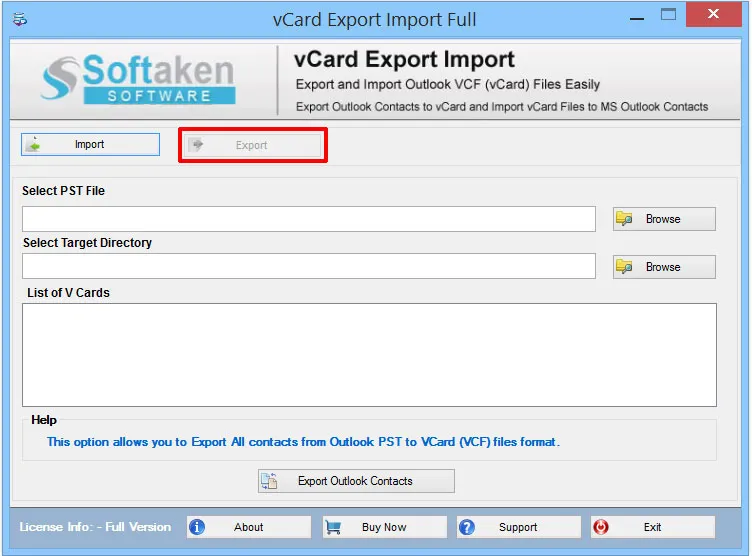This screenshot has width=752, height=556.
Task: Focus the Select Target Directory field
Action: (309, 266)
